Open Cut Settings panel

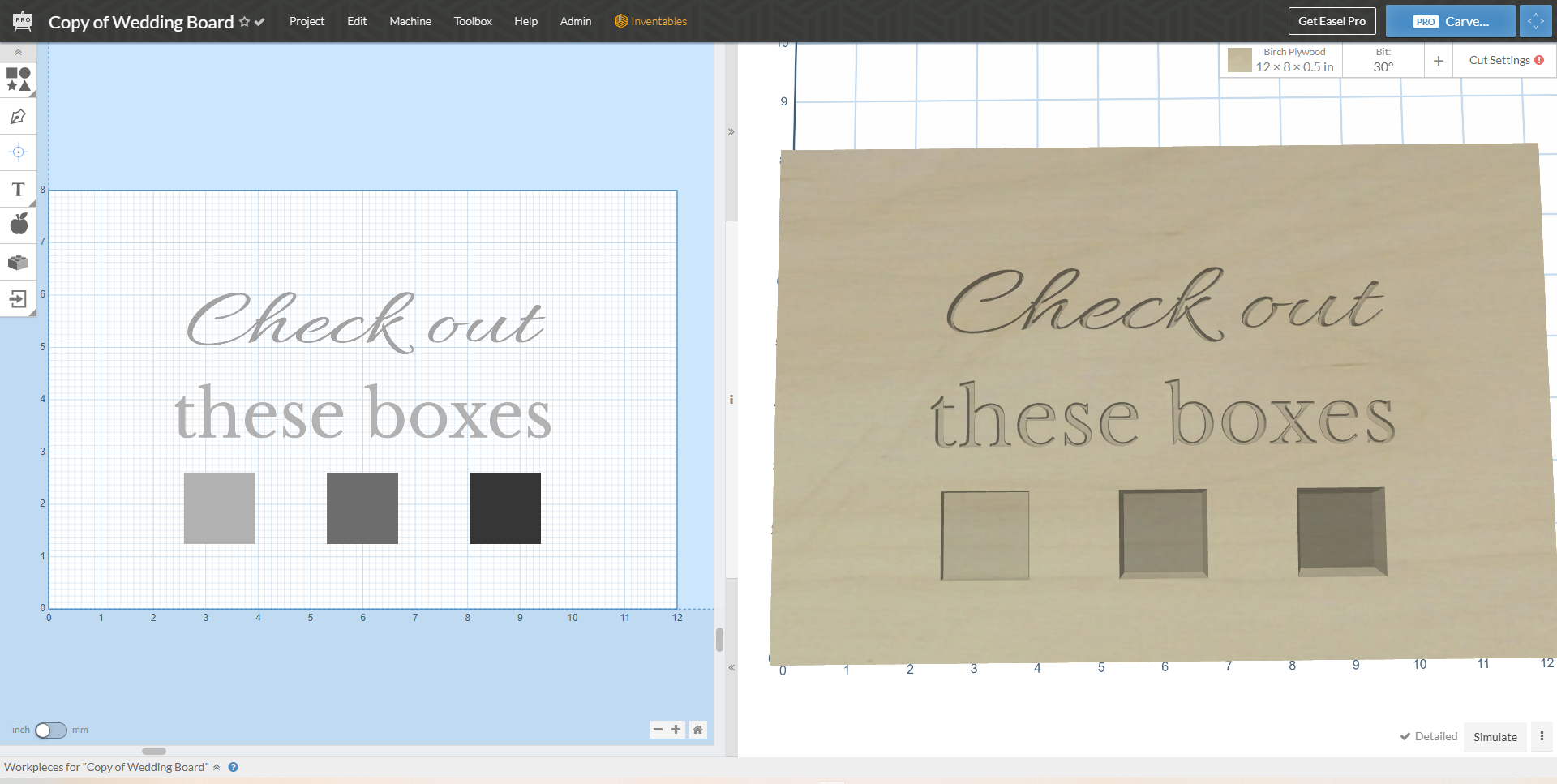[1499, 60]
